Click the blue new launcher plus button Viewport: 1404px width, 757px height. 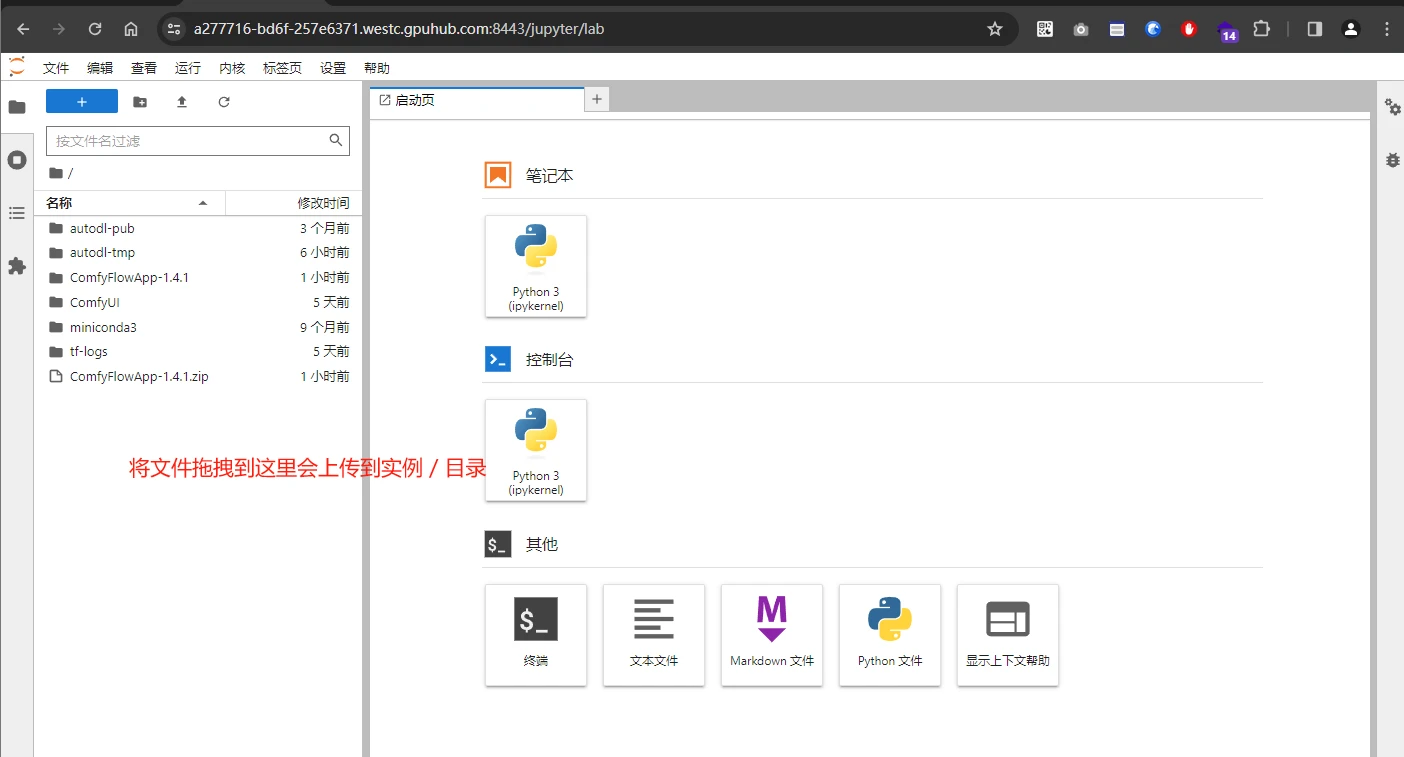[82, 102]
